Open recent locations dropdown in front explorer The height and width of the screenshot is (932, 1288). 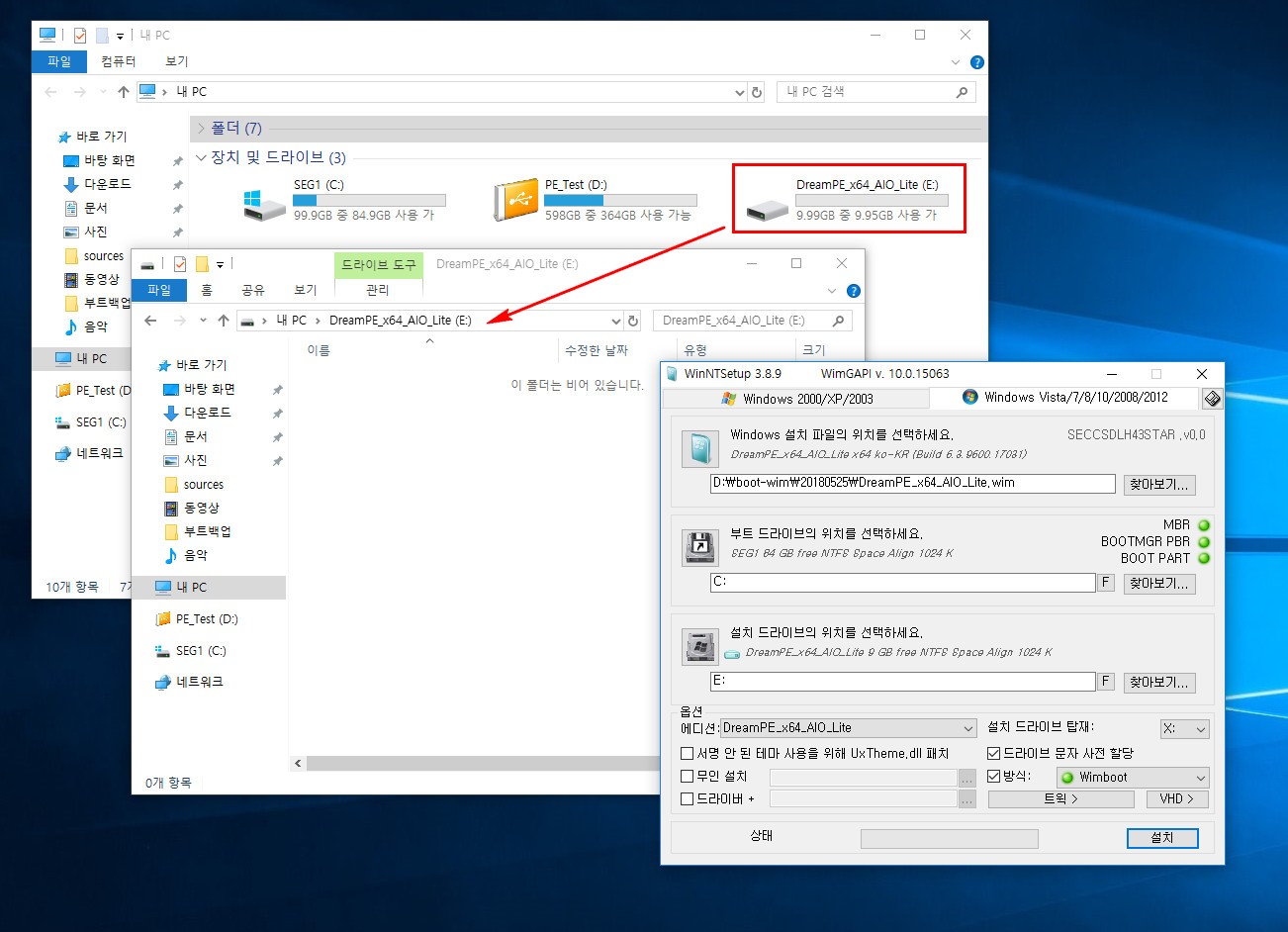203,321
